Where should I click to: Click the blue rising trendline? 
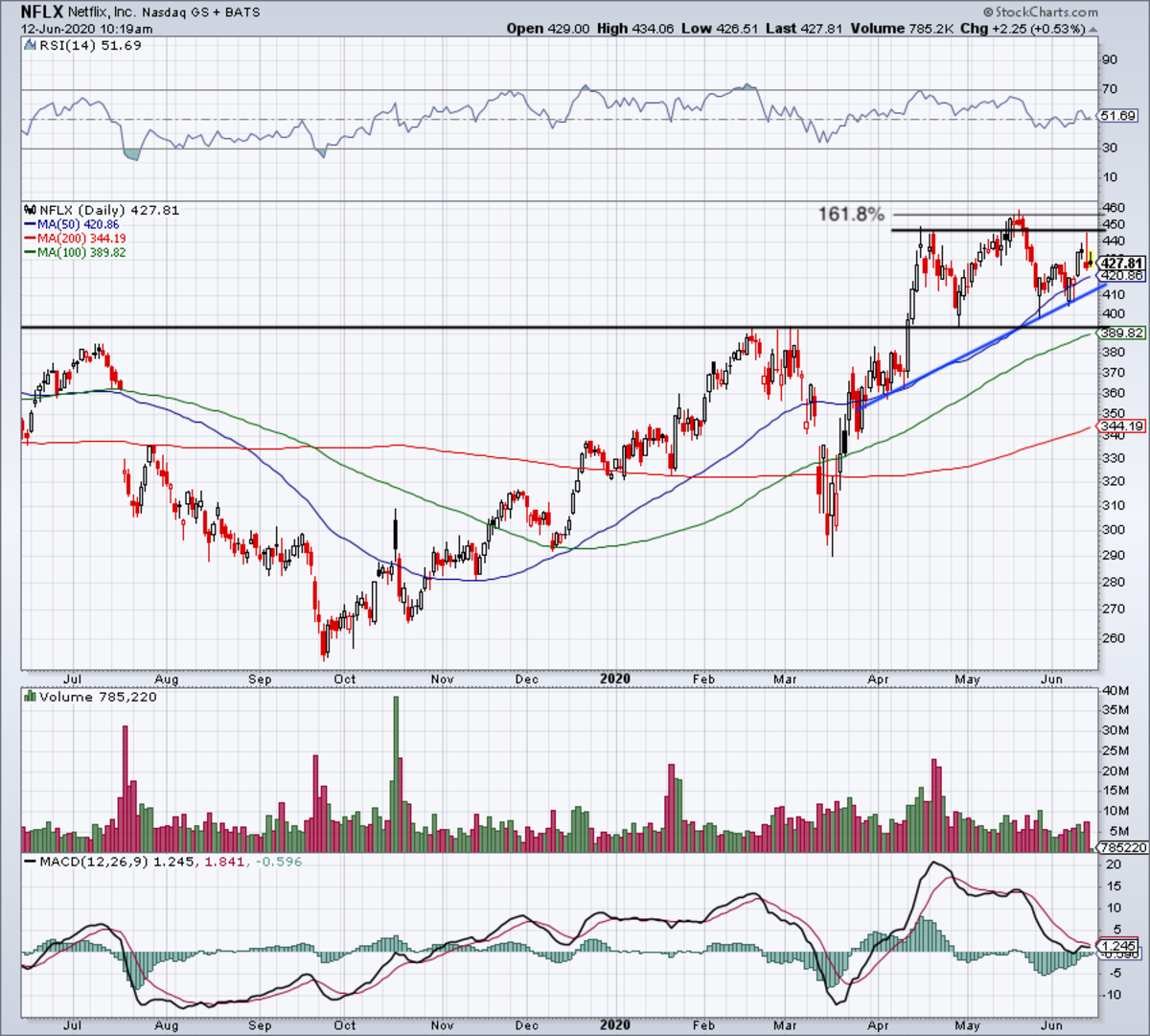(x=982, y=347)
